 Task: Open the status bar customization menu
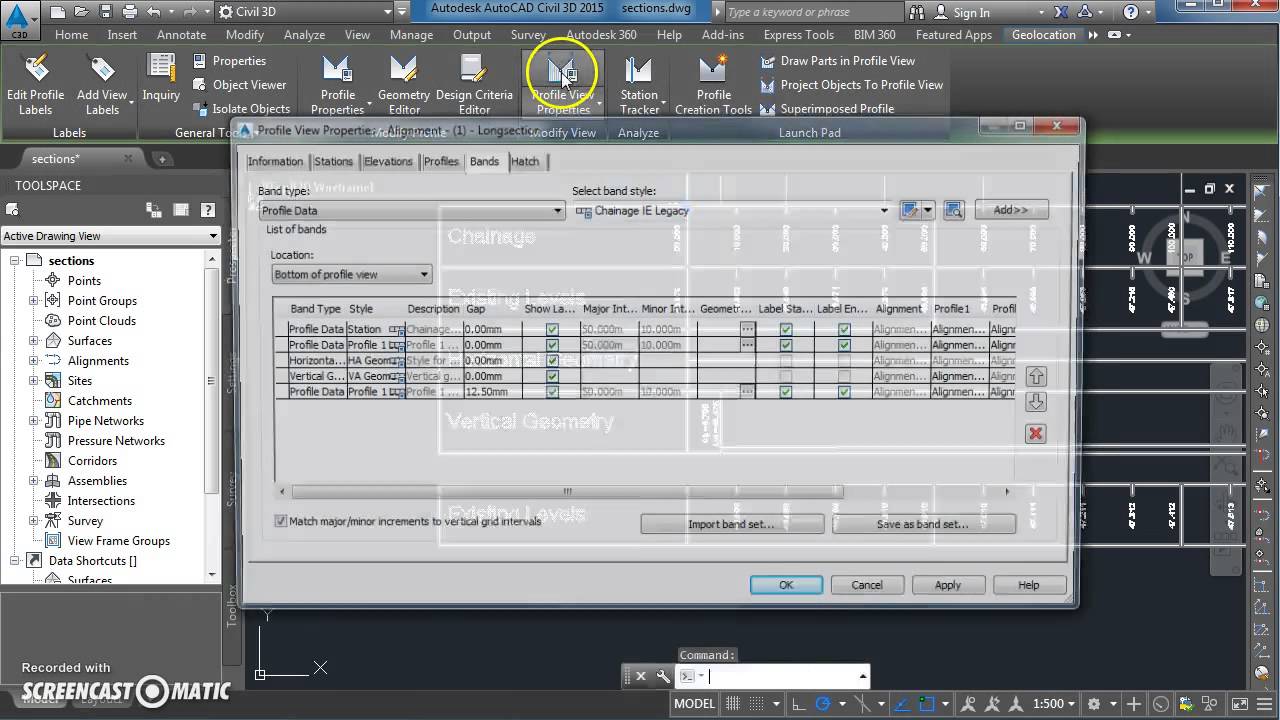[1262, 704]
